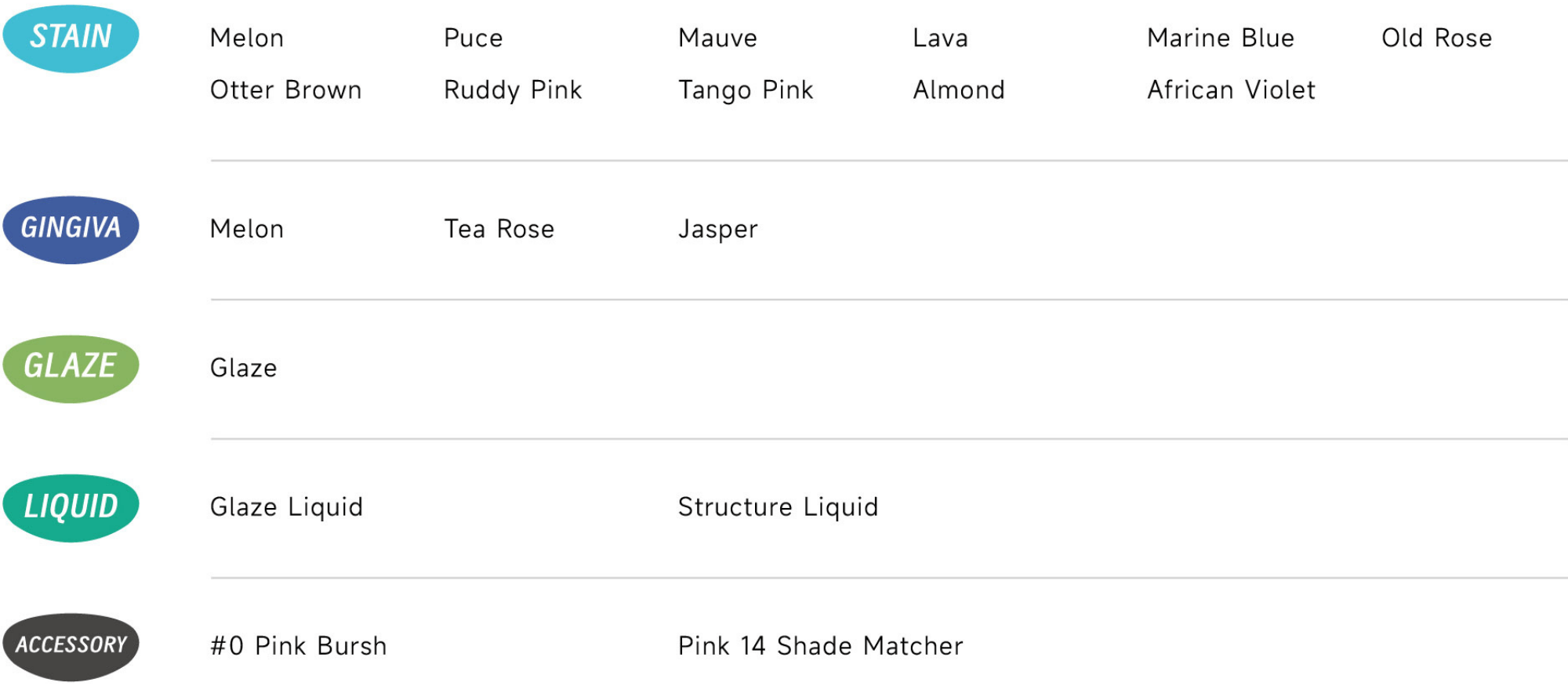Screen dimensions: 1568x686
Task: Click the Old Rose stain label
Action: 1437,38
